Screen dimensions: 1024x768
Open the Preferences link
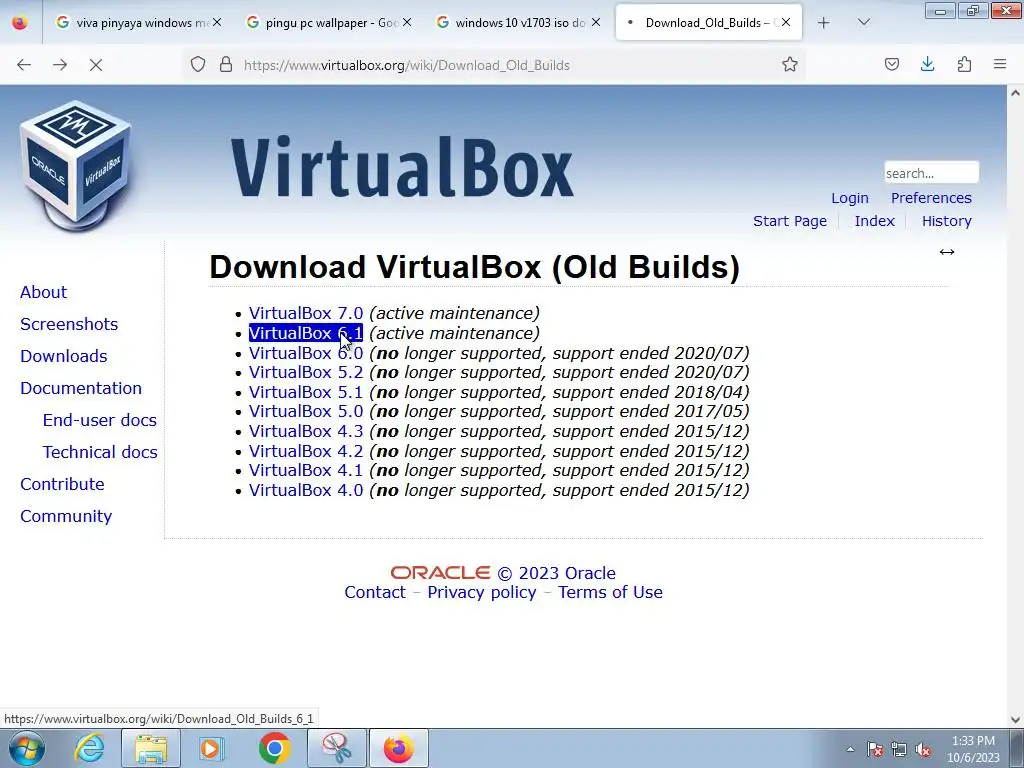931,198
